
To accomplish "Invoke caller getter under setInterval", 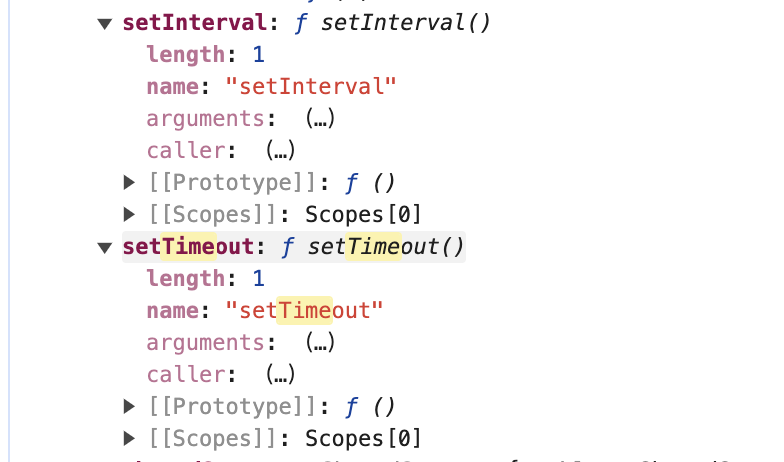I will click(280, 150).
